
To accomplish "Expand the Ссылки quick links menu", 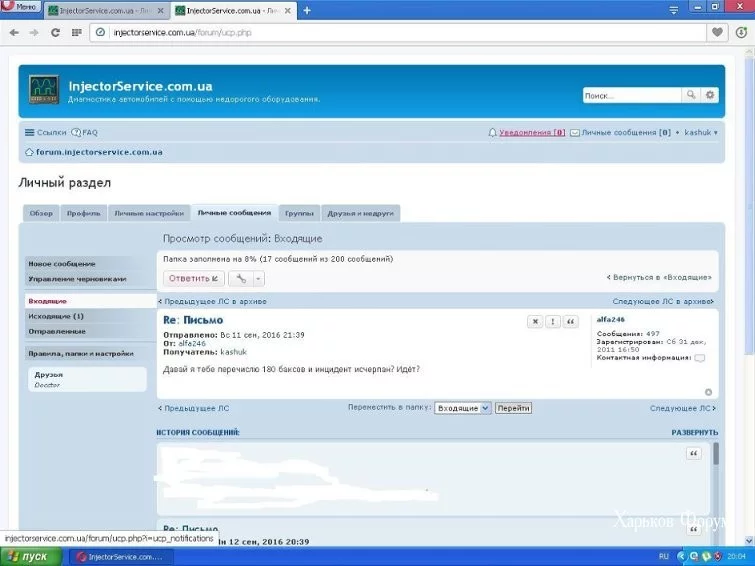I will [x=46, y=132].
